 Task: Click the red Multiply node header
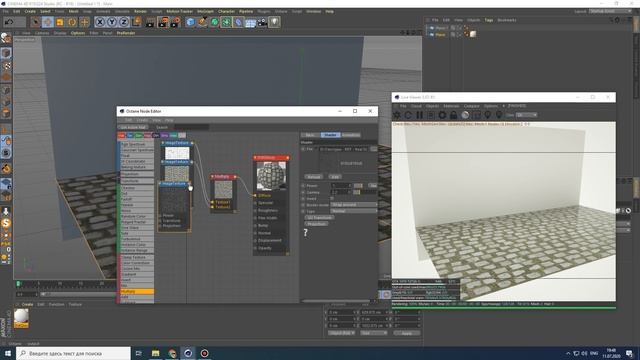pos(223,177)
